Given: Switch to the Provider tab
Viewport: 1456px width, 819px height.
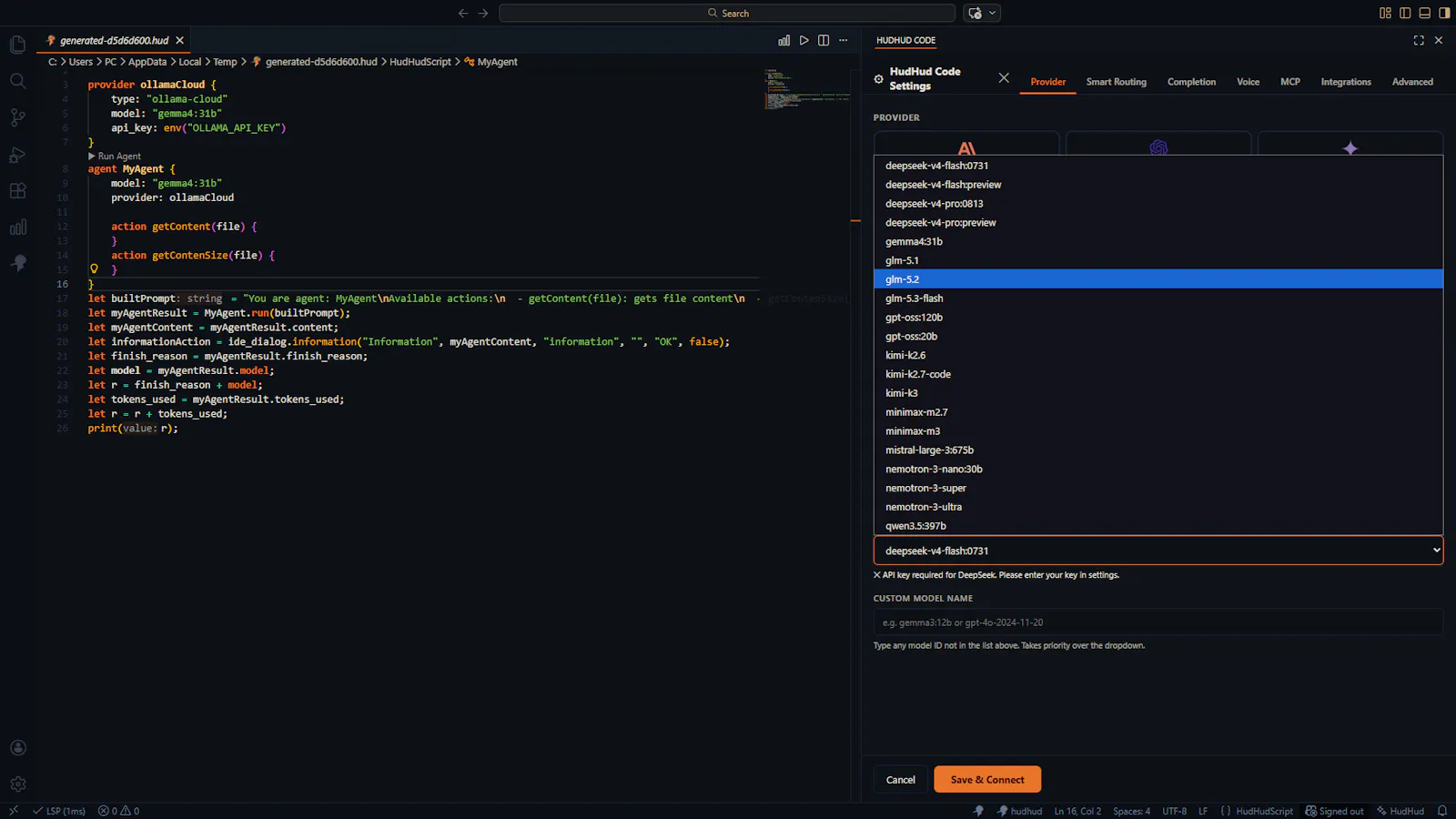Looking at the screenshot, I should point(1047,82).
